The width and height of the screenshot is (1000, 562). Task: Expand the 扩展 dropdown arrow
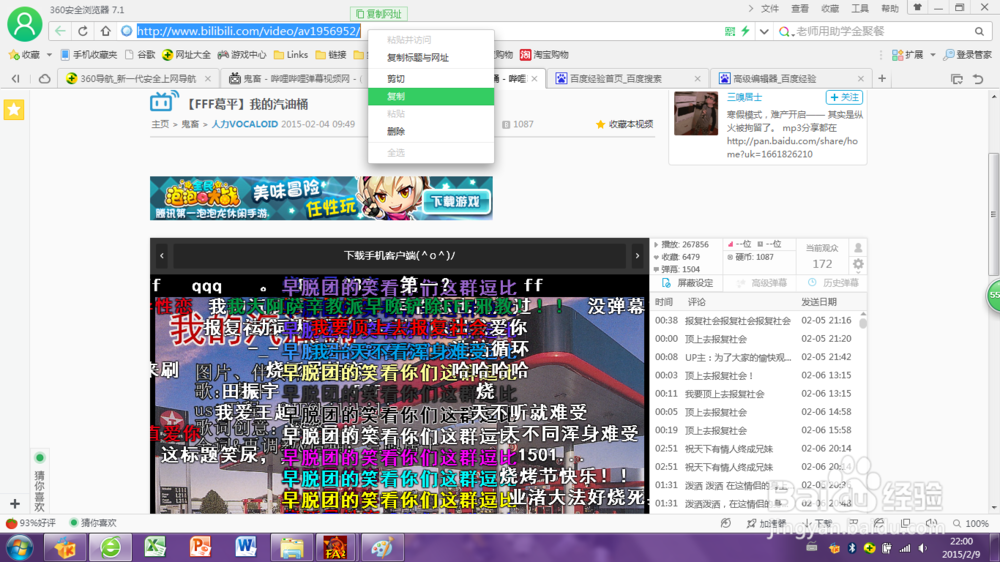pos(932,55)
